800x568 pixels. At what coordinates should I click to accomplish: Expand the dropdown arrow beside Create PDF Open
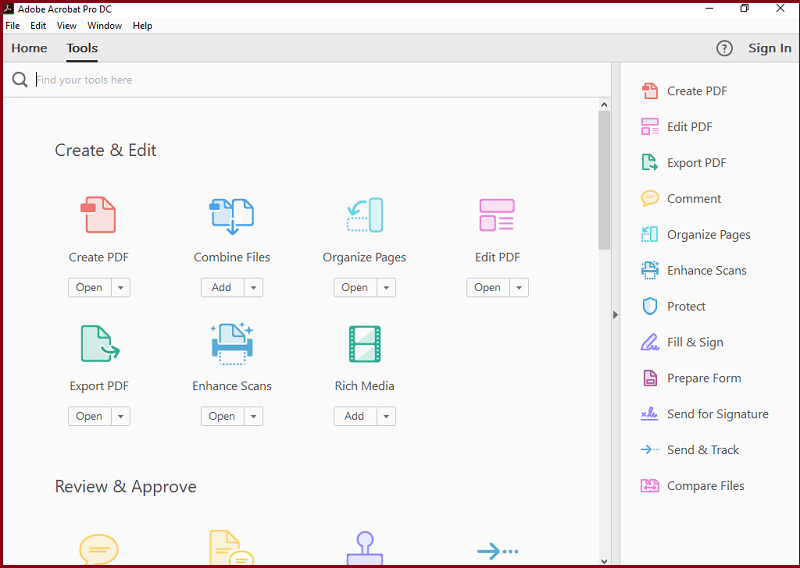click(x=121, y=287)
